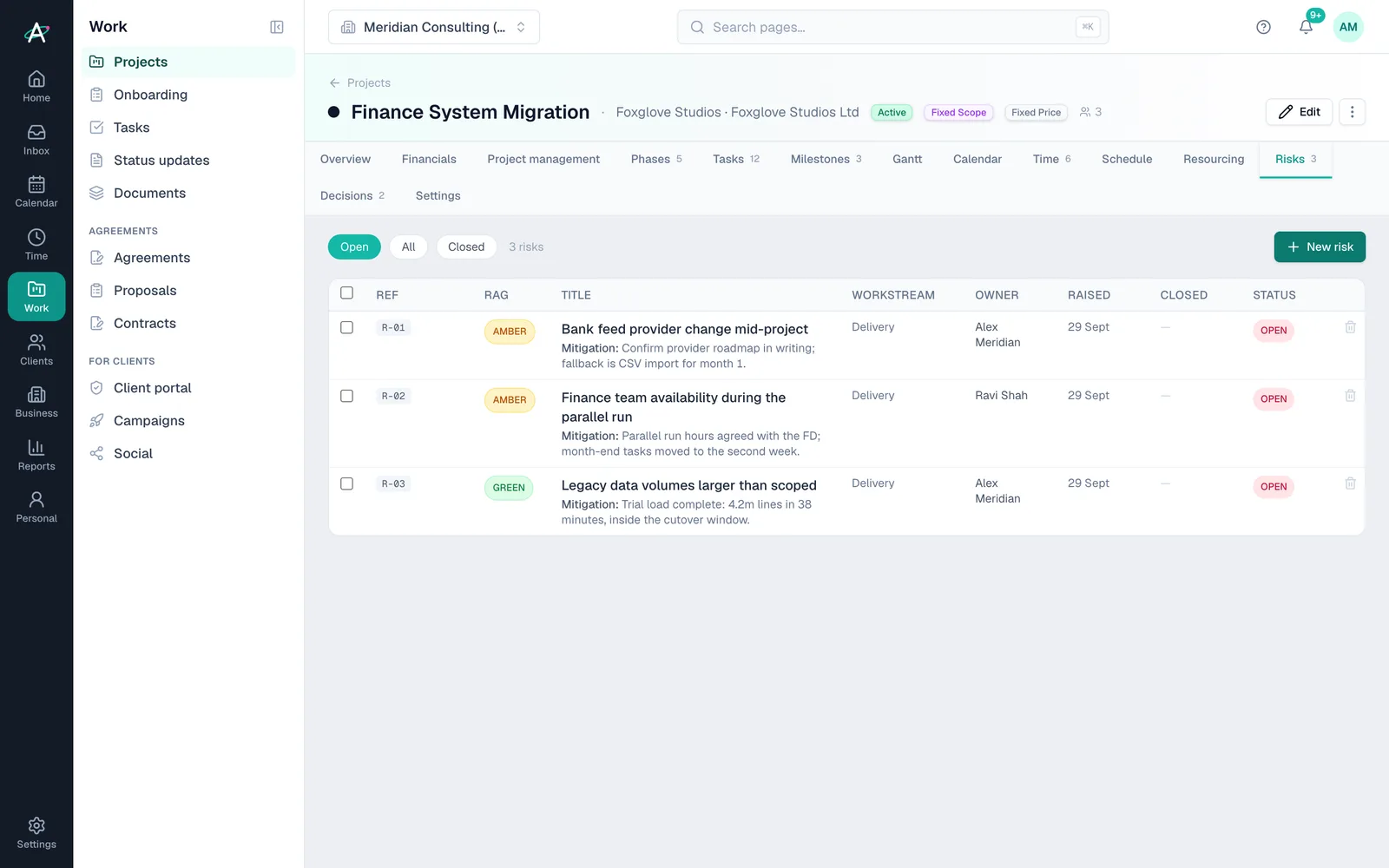
Task: Delete risk R-01 with trash icon
Action: point(1350,327)
